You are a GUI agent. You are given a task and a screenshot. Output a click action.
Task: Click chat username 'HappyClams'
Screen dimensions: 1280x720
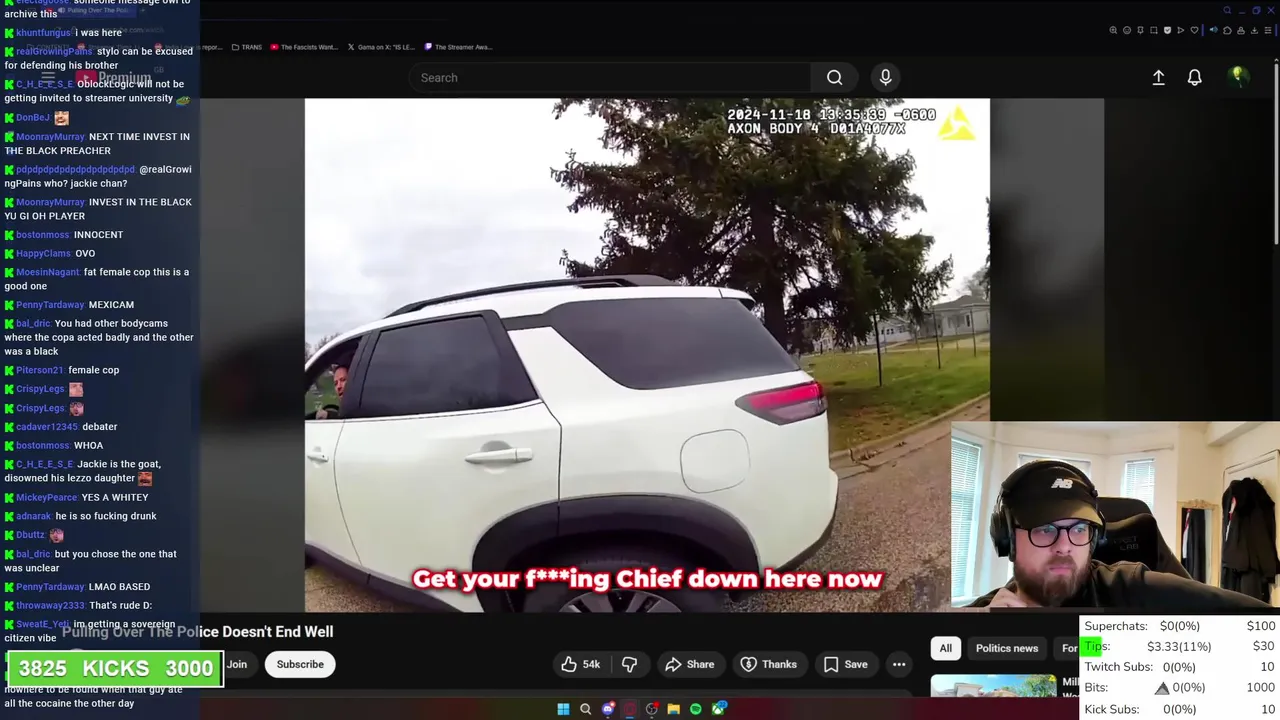(43, 254)
